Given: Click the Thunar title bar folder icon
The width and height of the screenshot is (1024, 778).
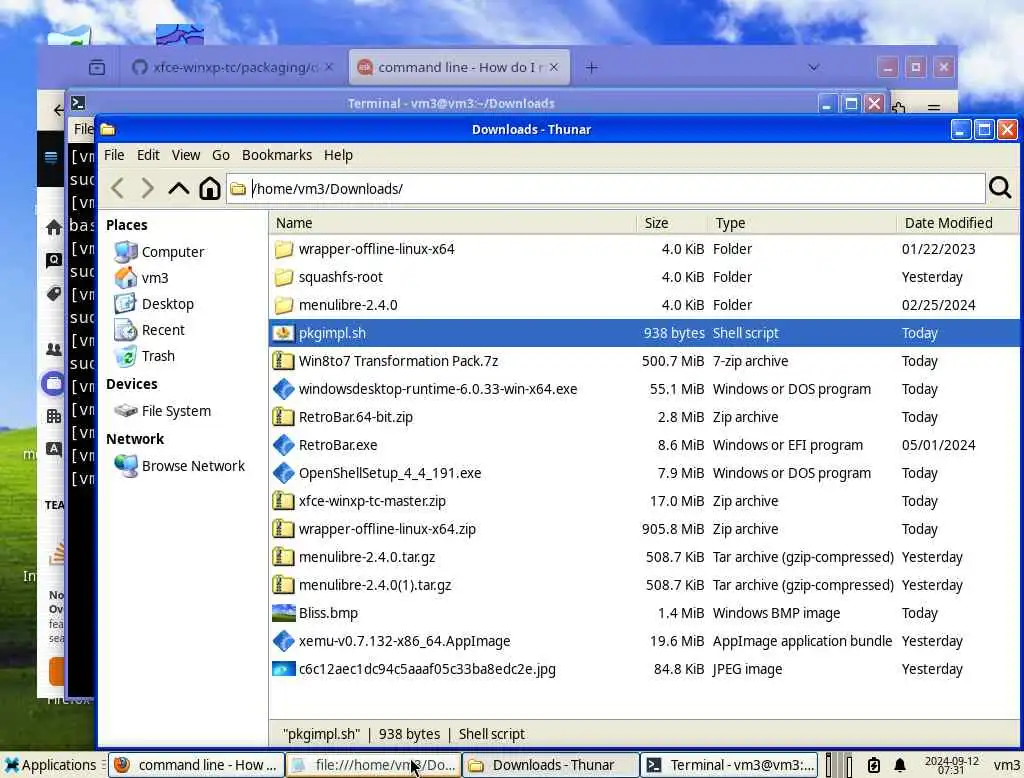Looking at the screenshot, I should [108, 129].
